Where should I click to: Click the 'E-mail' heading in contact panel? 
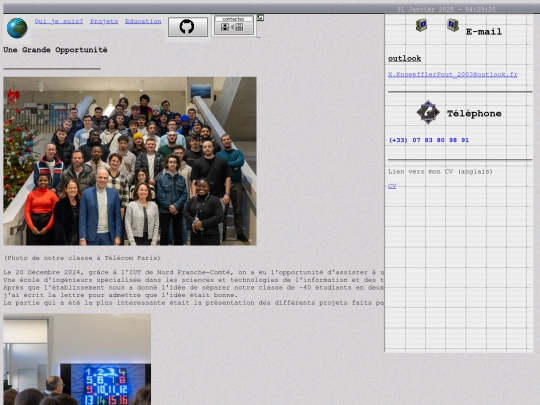[484, 32]
